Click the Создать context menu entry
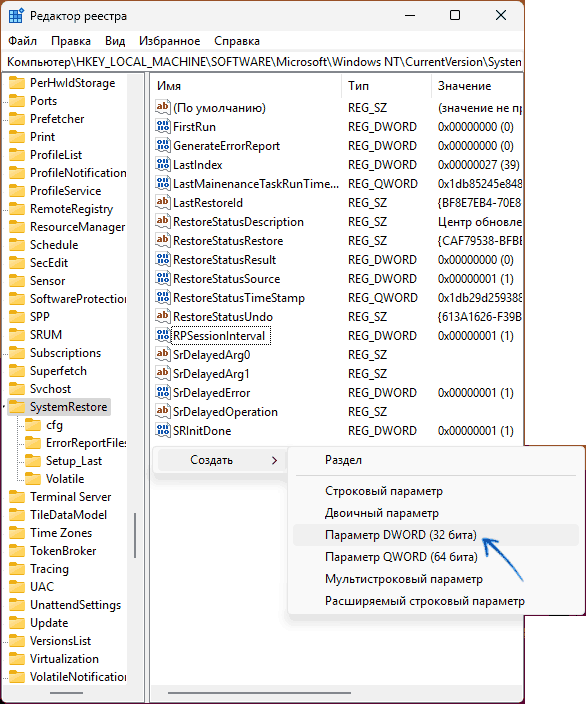 coord(221,460)
